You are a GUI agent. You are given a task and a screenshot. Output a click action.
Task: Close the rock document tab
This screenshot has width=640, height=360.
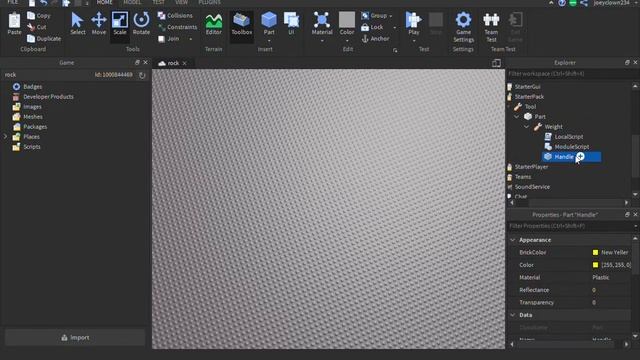[185, 63]
